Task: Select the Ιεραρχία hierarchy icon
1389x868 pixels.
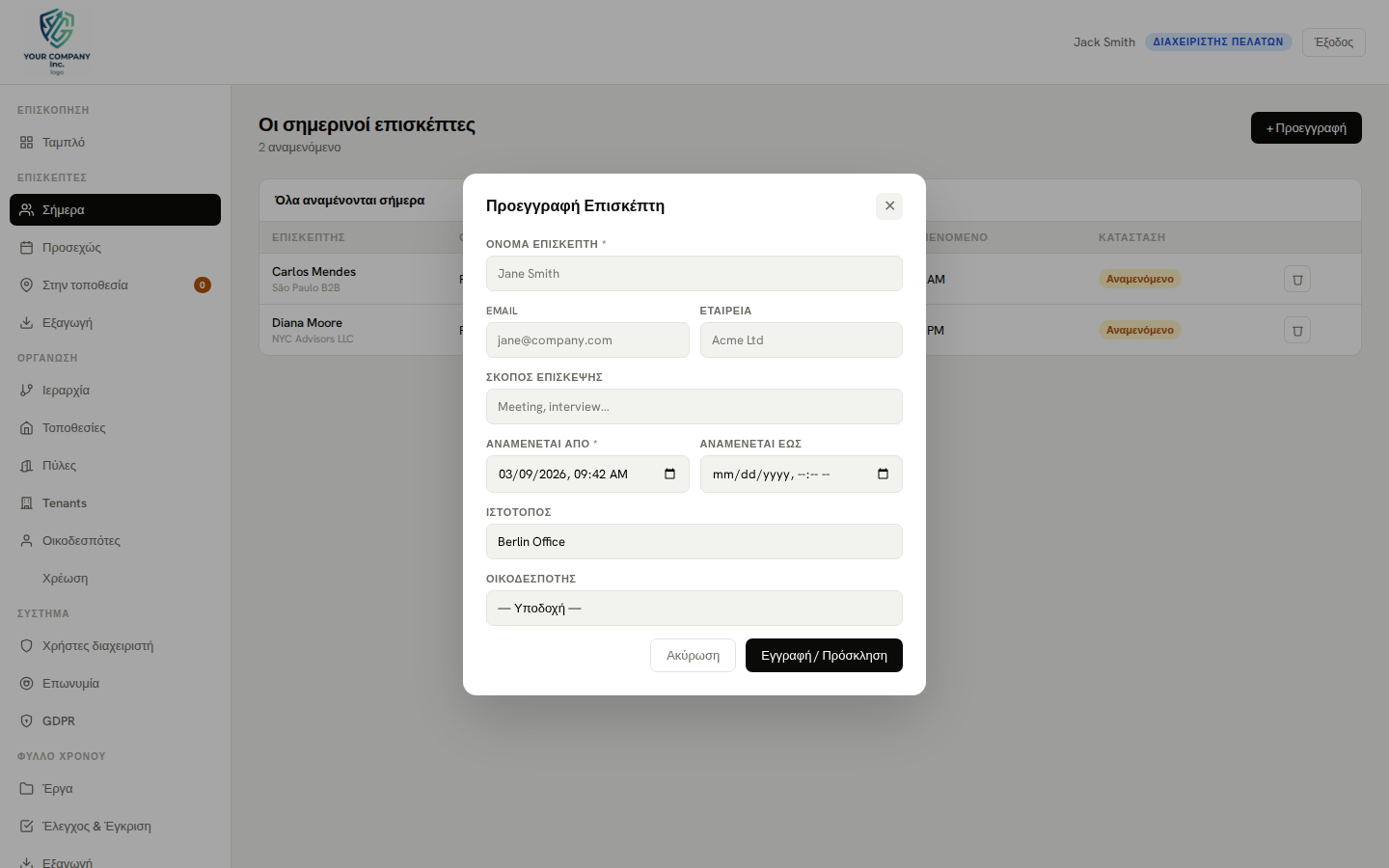Action: [26, 390]
